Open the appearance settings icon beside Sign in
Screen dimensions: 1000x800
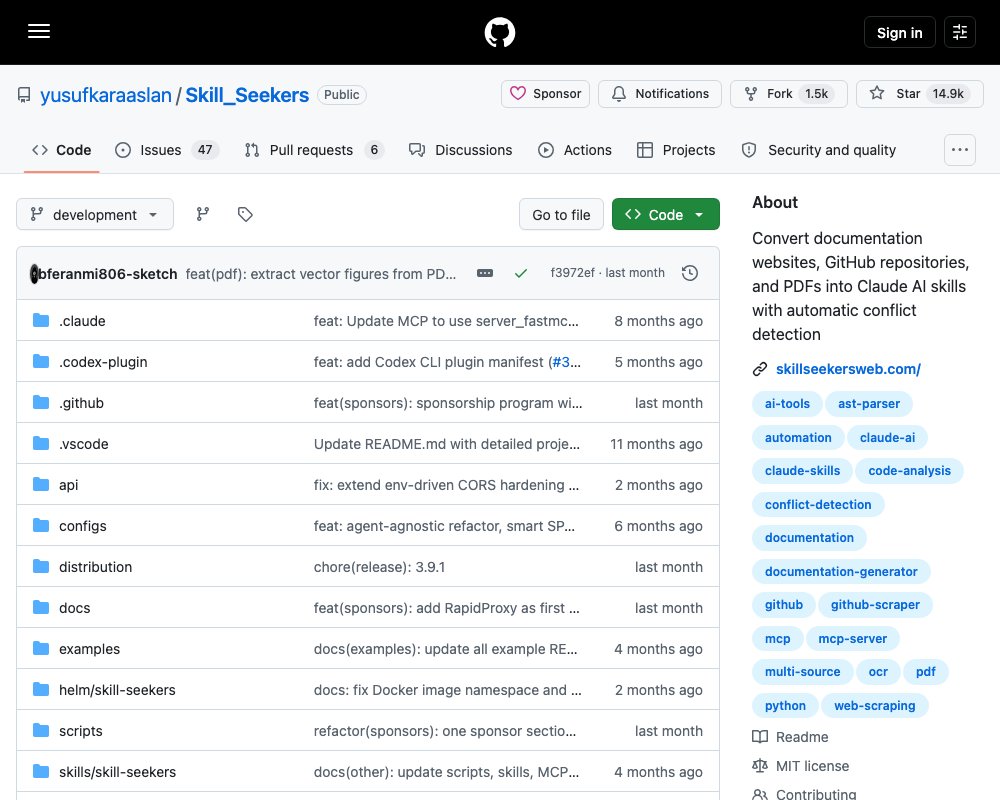pyautogui.click(x=959, y=32)
